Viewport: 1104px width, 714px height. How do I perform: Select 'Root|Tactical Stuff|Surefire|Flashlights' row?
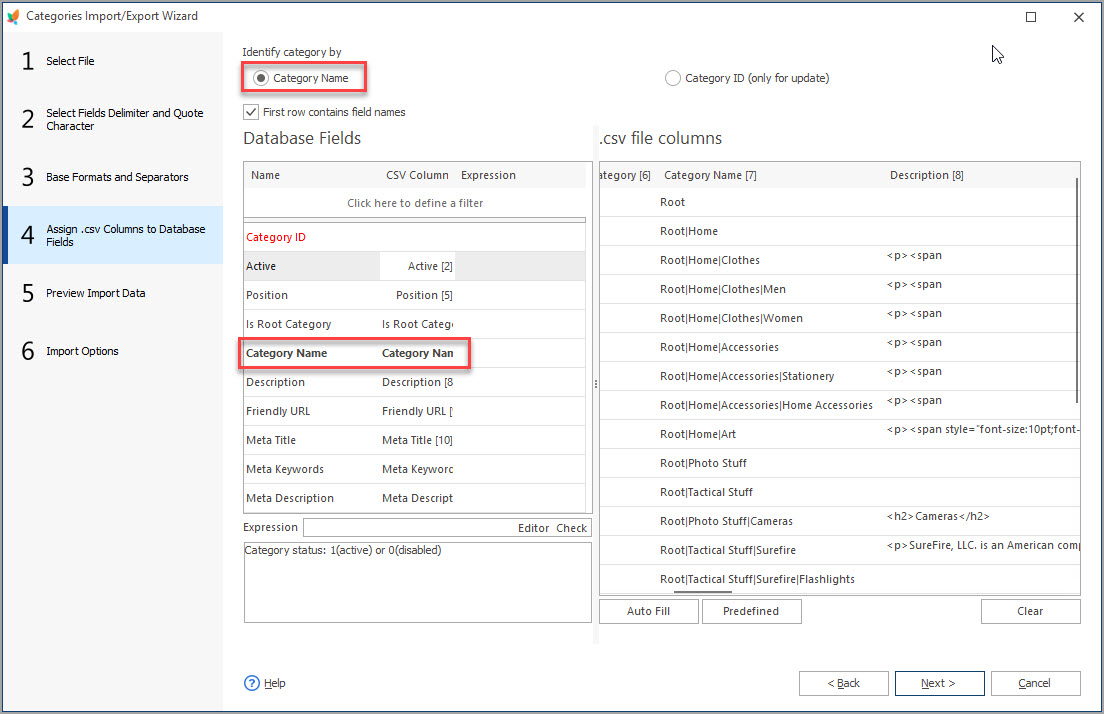839,579
